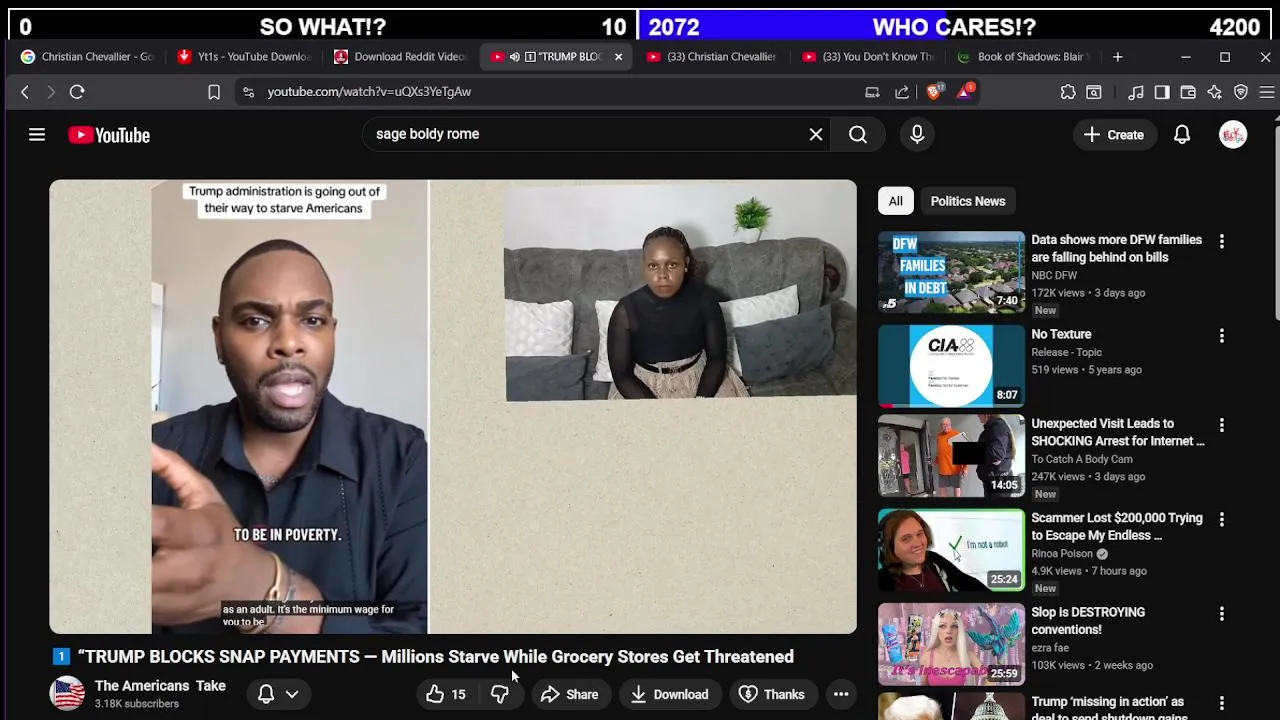Select the All filter chip
This screenshot has width=1280, height=720.
(896, 201)
